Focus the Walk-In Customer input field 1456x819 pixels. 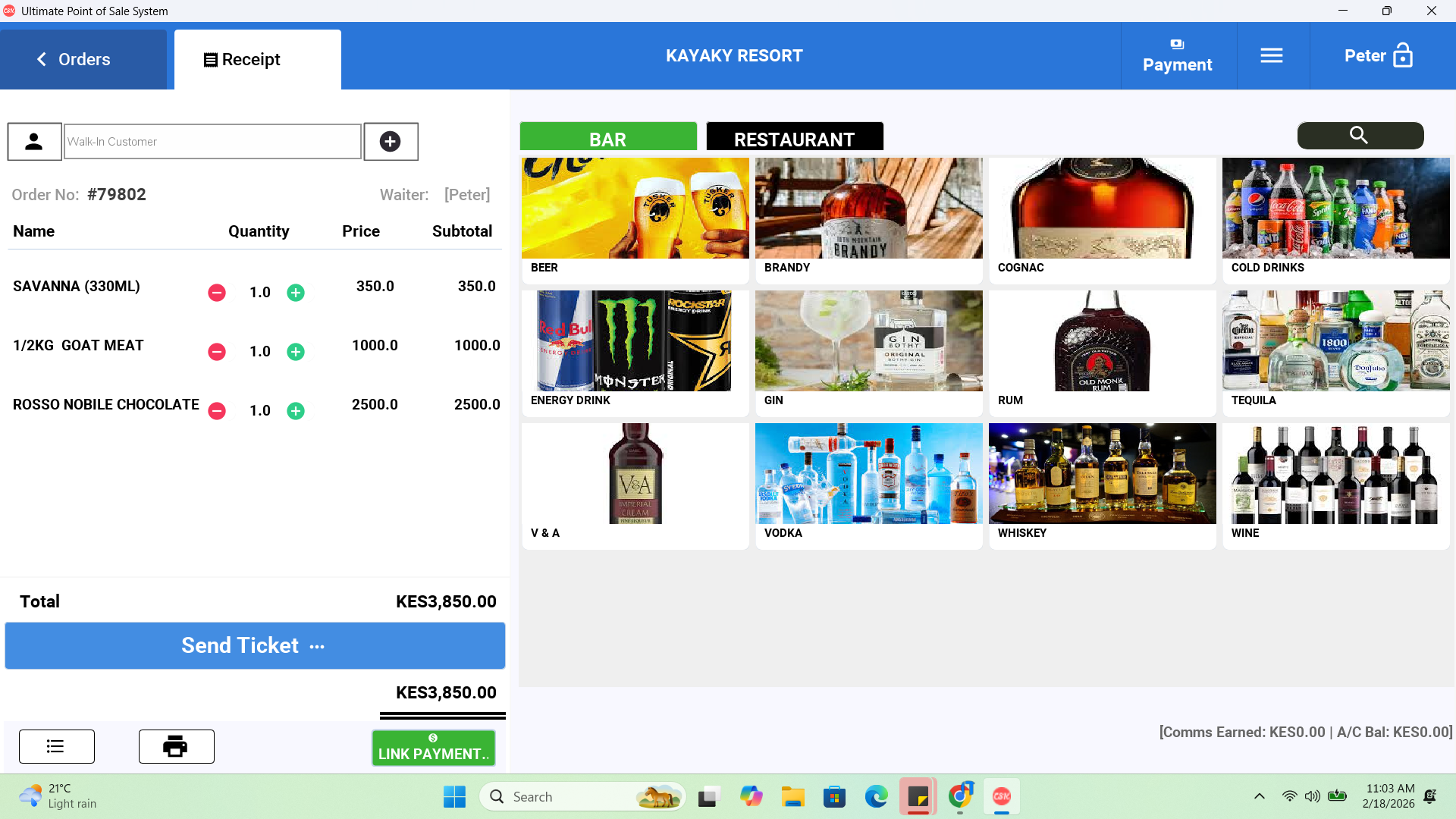coord(212,142)
